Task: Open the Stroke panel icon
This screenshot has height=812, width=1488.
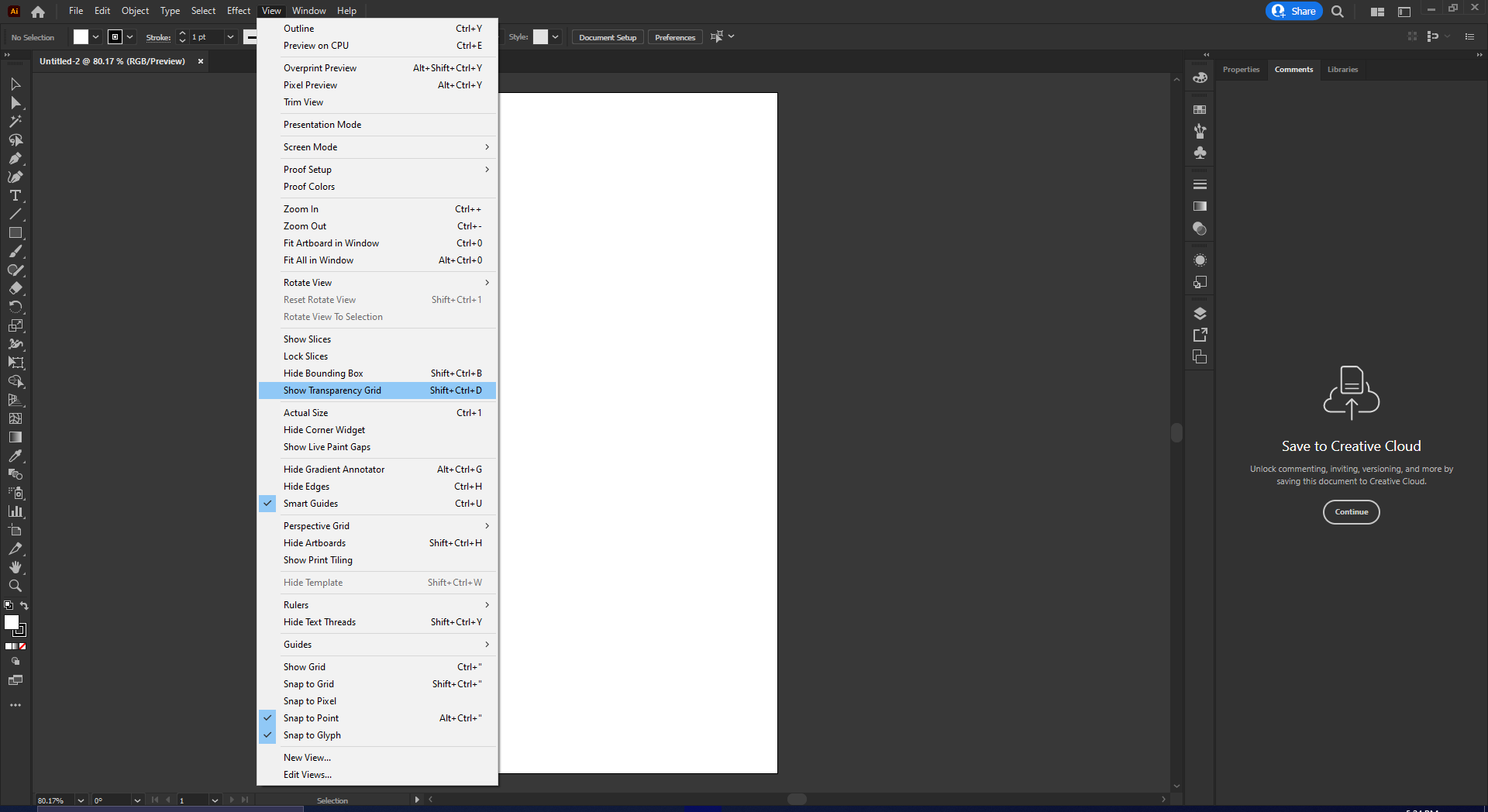Action: [x=1200, y=184]
